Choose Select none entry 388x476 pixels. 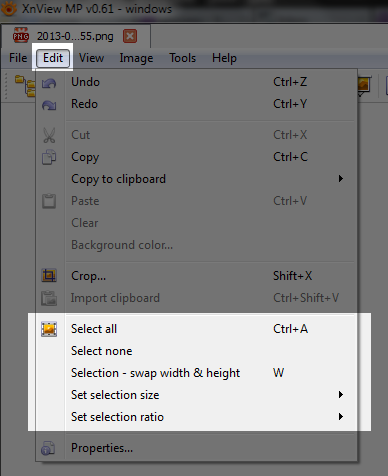click(197, 351)
